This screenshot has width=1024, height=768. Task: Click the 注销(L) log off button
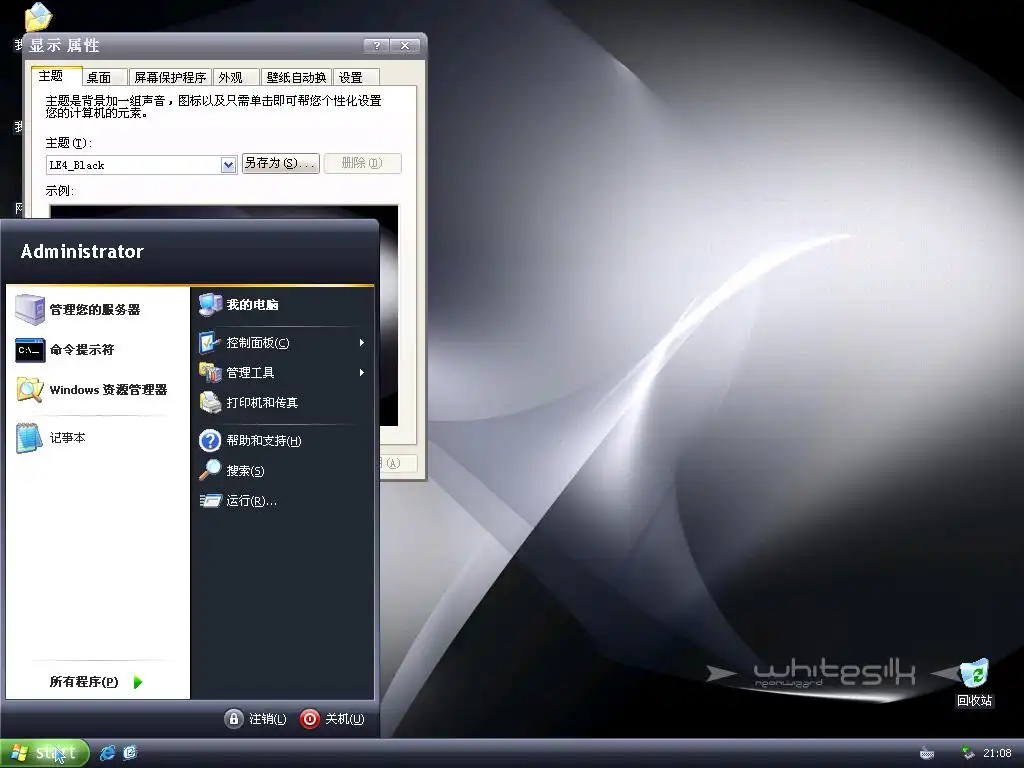255,719
